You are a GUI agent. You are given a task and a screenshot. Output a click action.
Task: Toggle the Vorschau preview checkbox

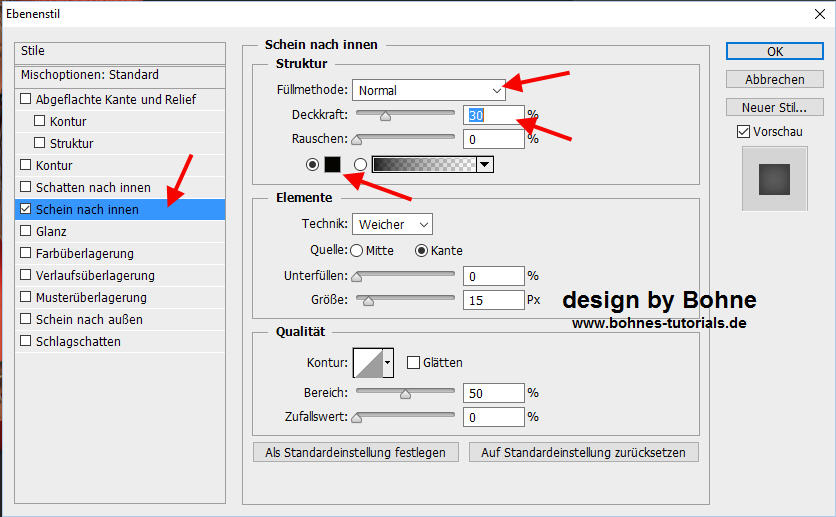tap(743, 131)
